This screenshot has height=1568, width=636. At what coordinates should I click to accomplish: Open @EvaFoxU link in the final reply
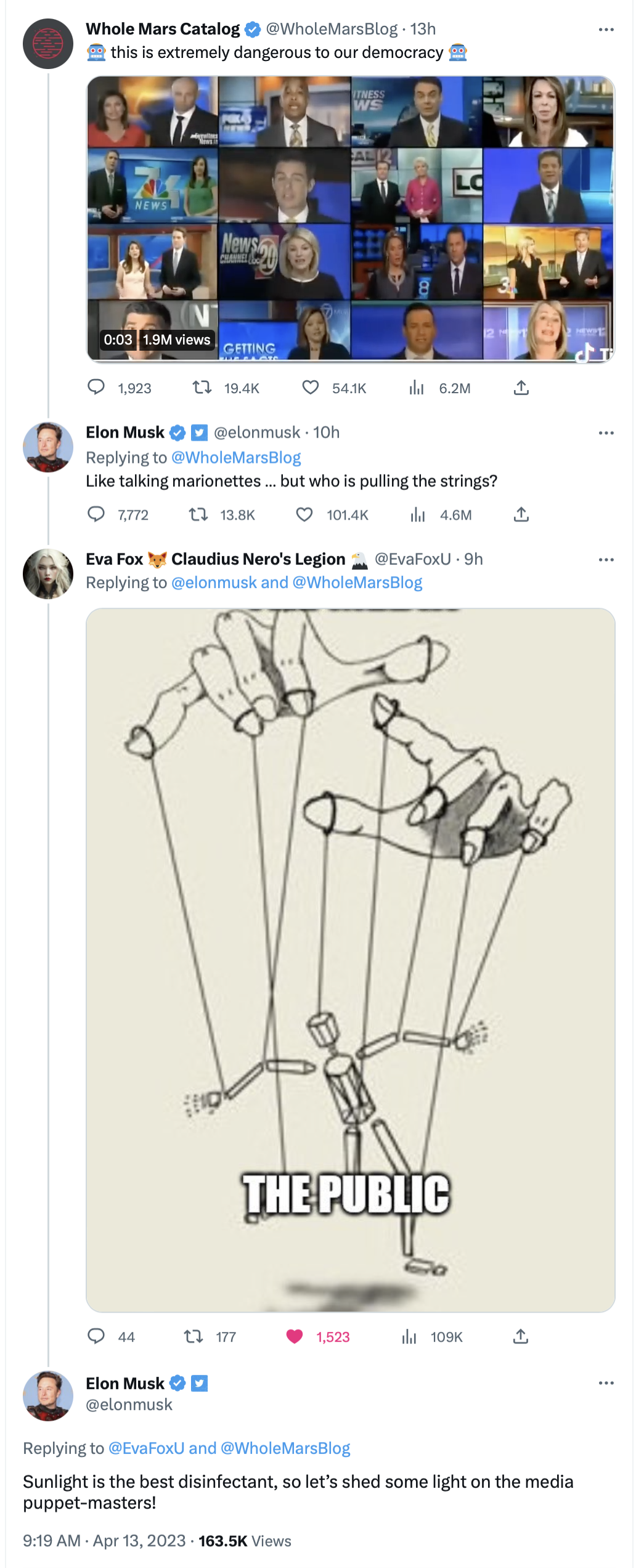(147, 1448)
